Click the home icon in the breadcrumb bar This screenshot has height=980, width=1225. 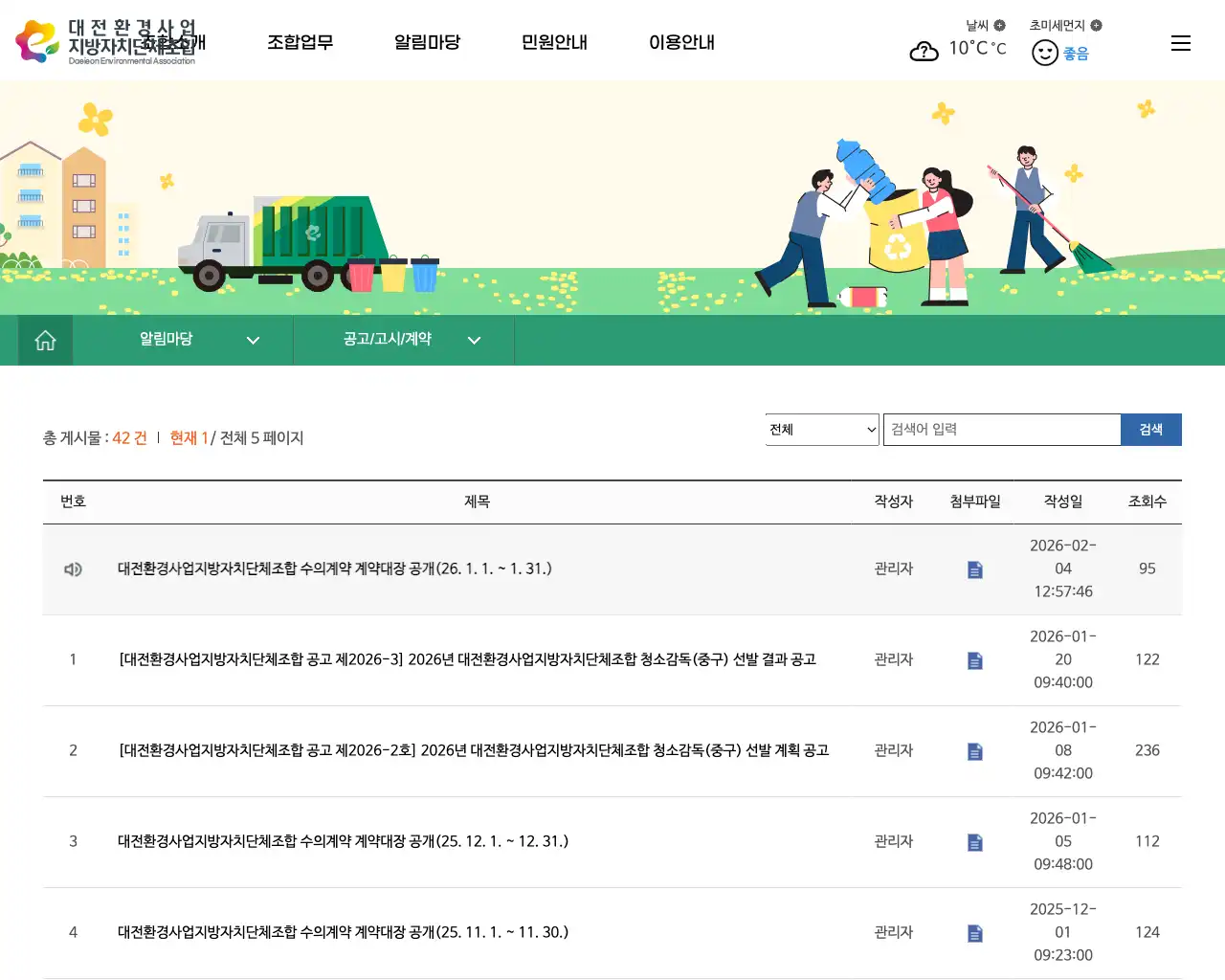[x=45, y=340]
